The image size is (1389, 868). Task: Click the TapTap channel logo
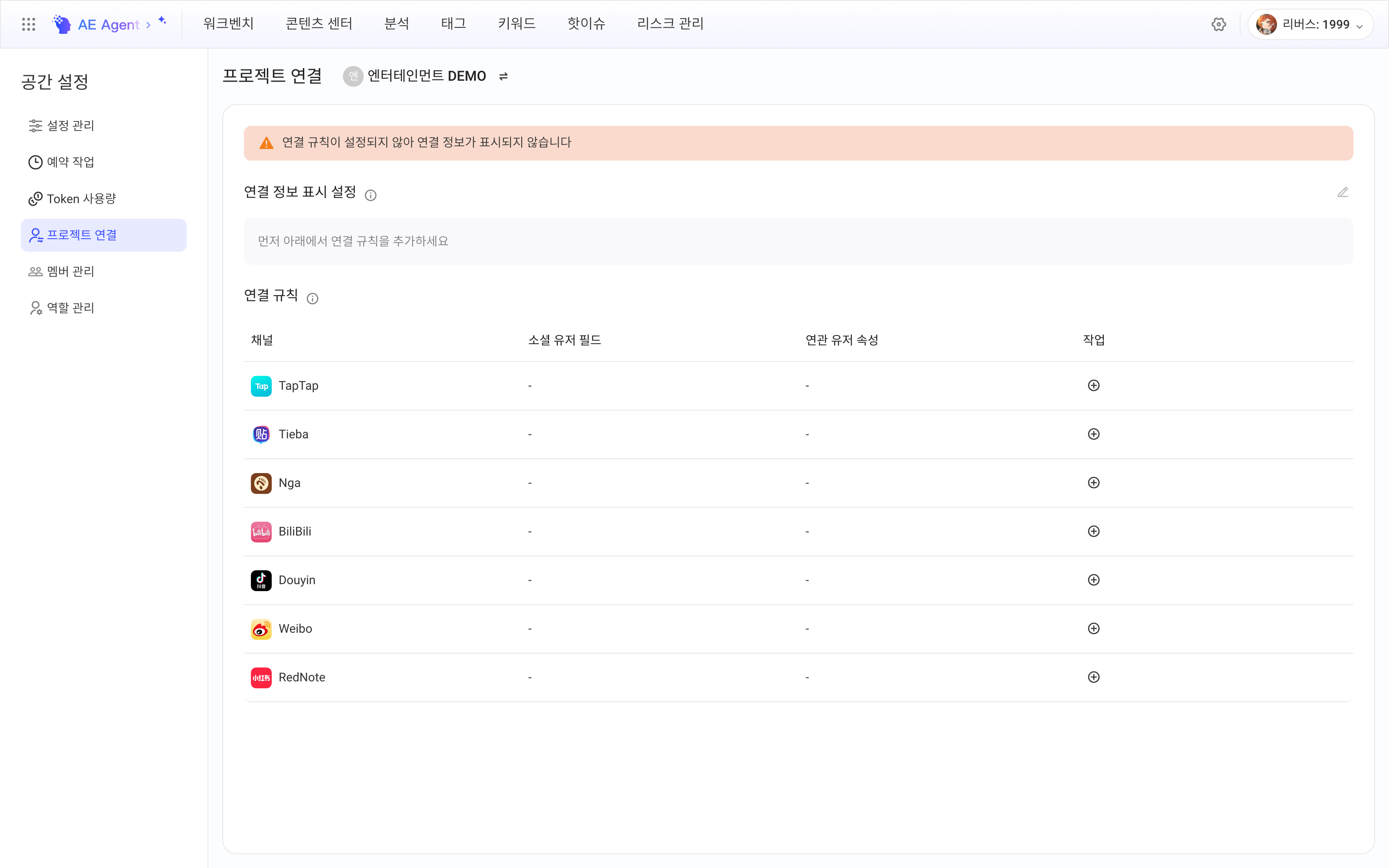tap(261, 386)
